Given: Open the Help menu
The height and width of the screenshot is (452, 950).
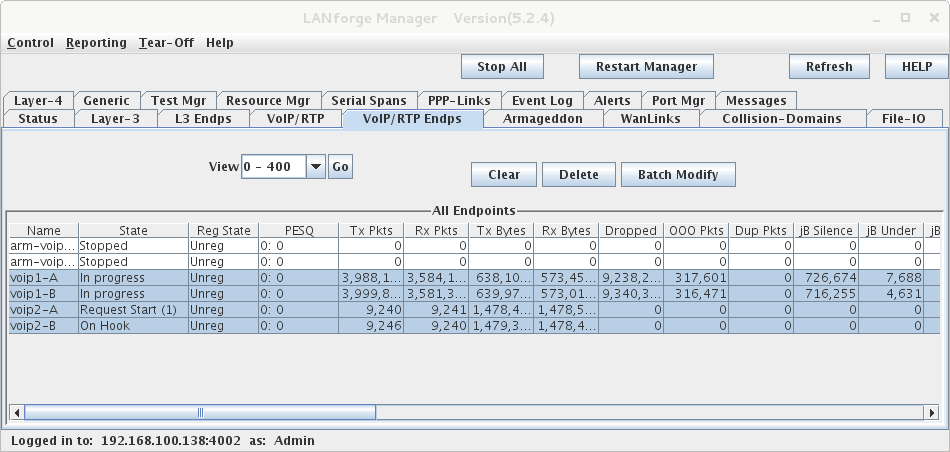Looking at the screenshot, I should point(219,43).
